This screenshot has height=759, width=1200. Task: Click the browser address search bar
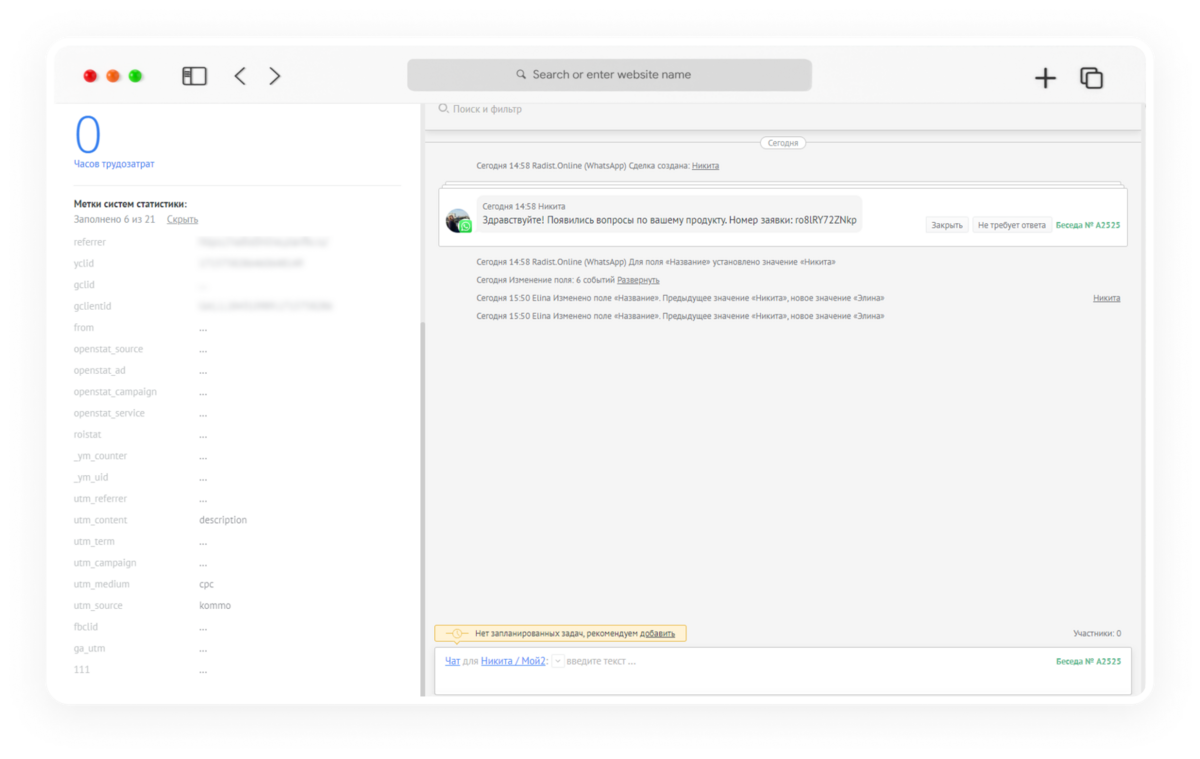610,75
